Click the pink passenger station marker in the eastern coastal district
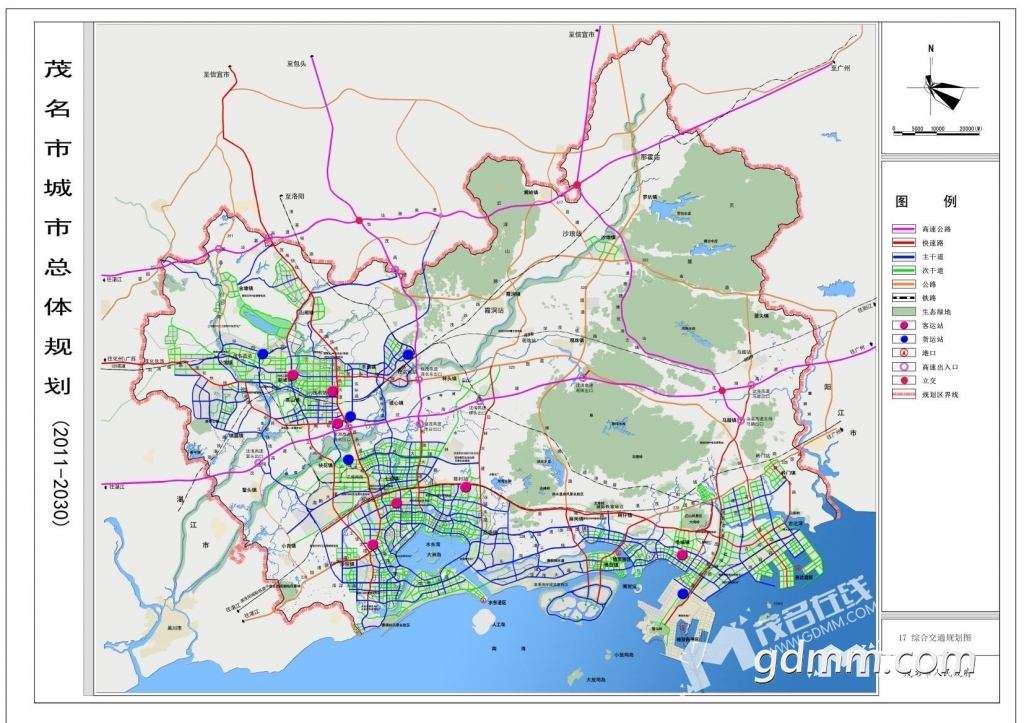 point(682,555)
